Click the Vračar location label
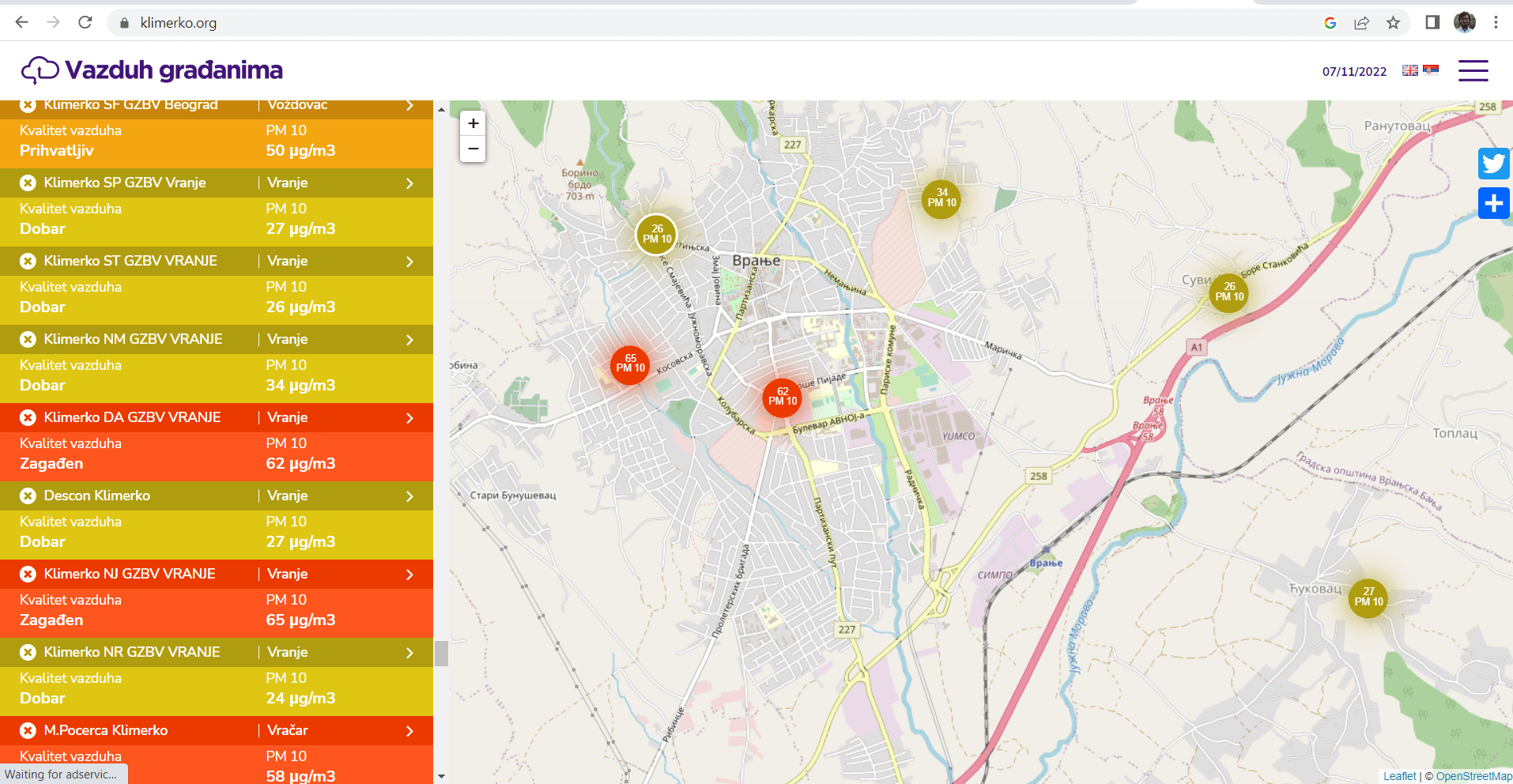Screen dimensions: 1513x784 tap(287, 730)
